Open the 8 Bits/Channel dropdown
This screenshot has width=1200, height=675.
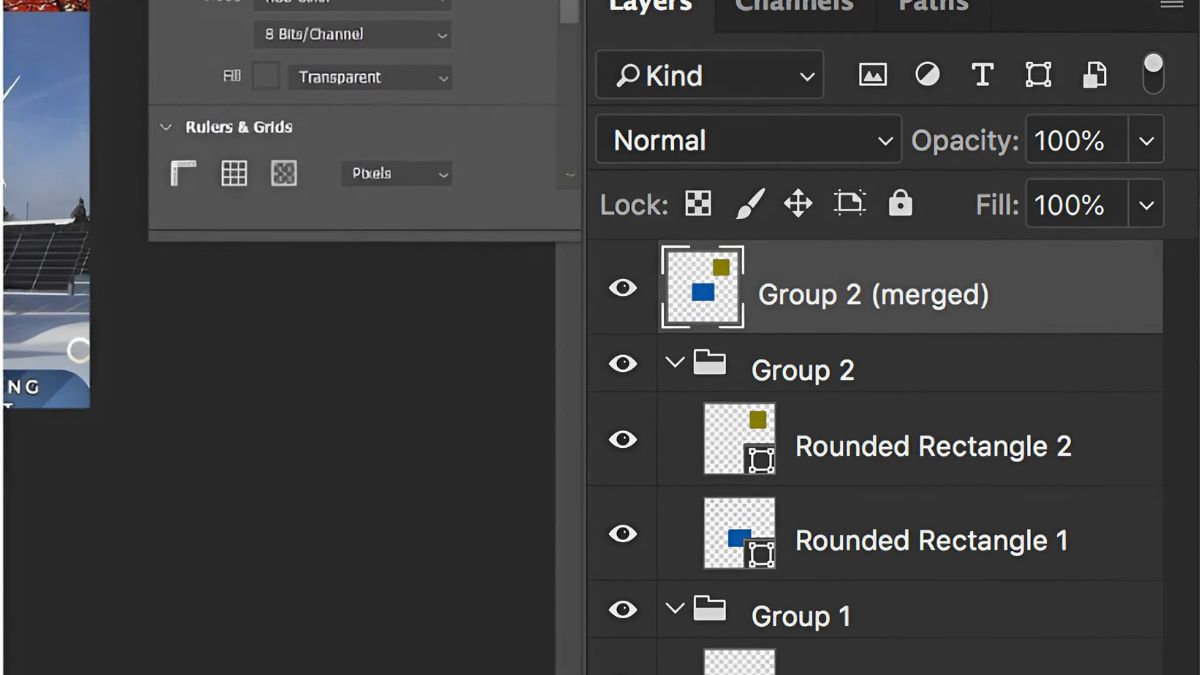(352, 35)
